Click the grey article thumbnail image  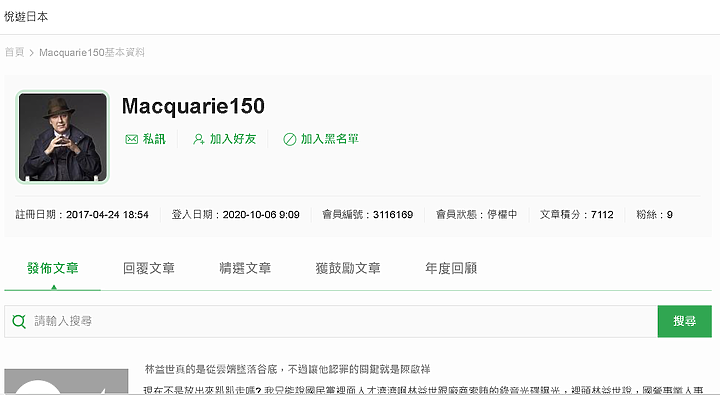point(66,381)
